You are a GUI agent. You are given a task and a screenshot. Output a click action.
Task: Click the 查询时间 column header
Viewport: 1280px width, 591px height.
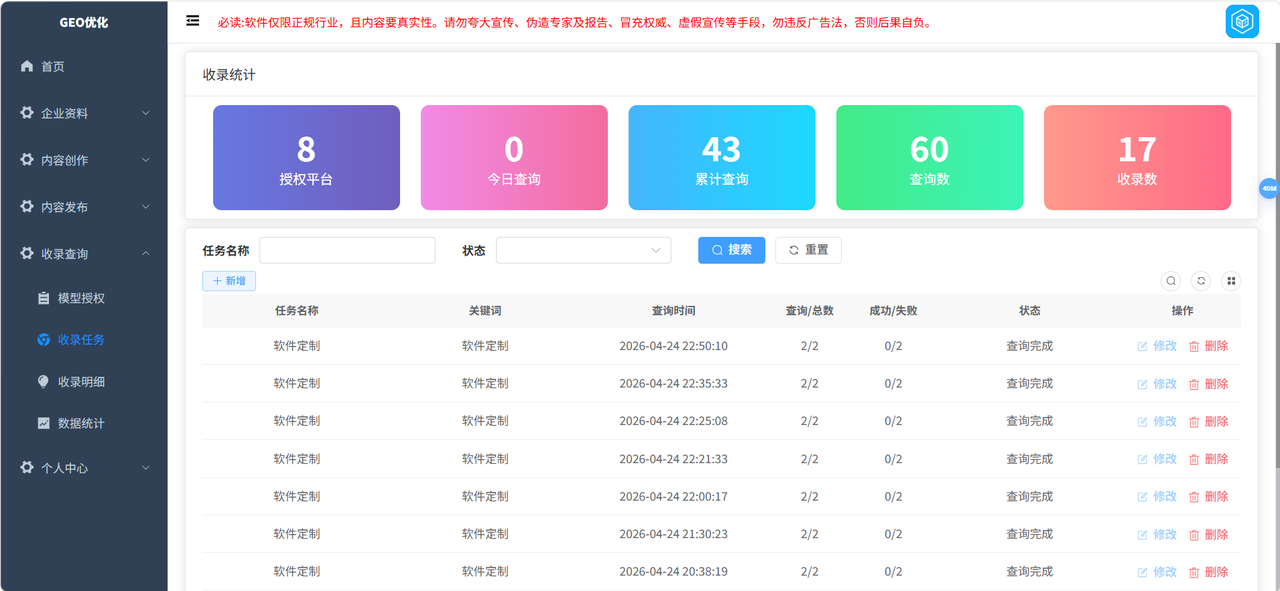tap(673, 311)
